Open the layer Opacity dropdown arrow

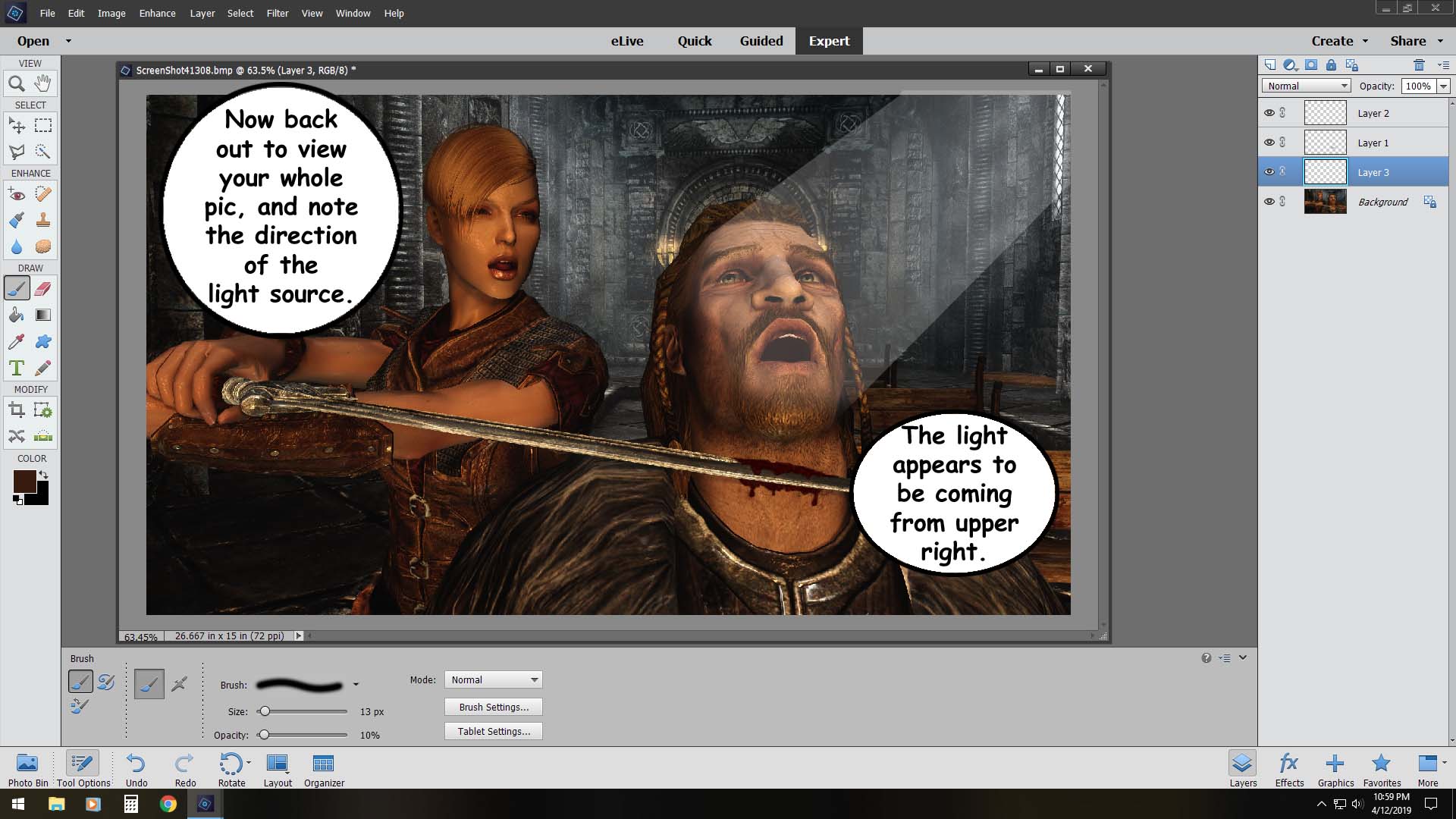tap(1443, 86)
